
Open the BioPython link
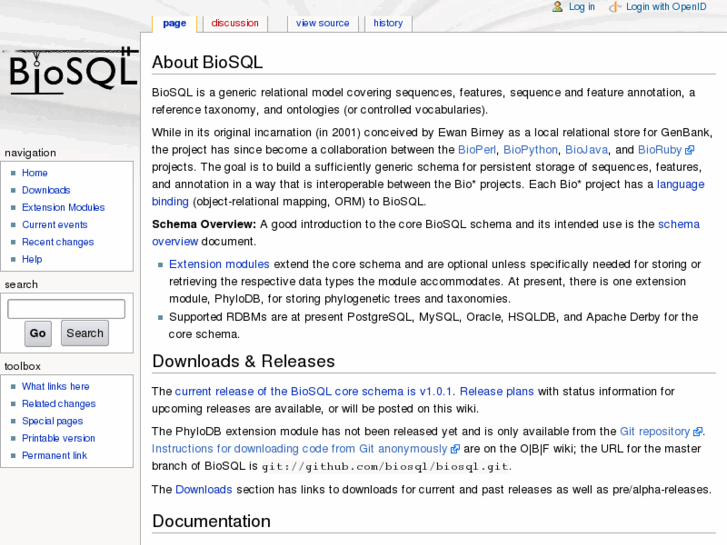point(530,150)
